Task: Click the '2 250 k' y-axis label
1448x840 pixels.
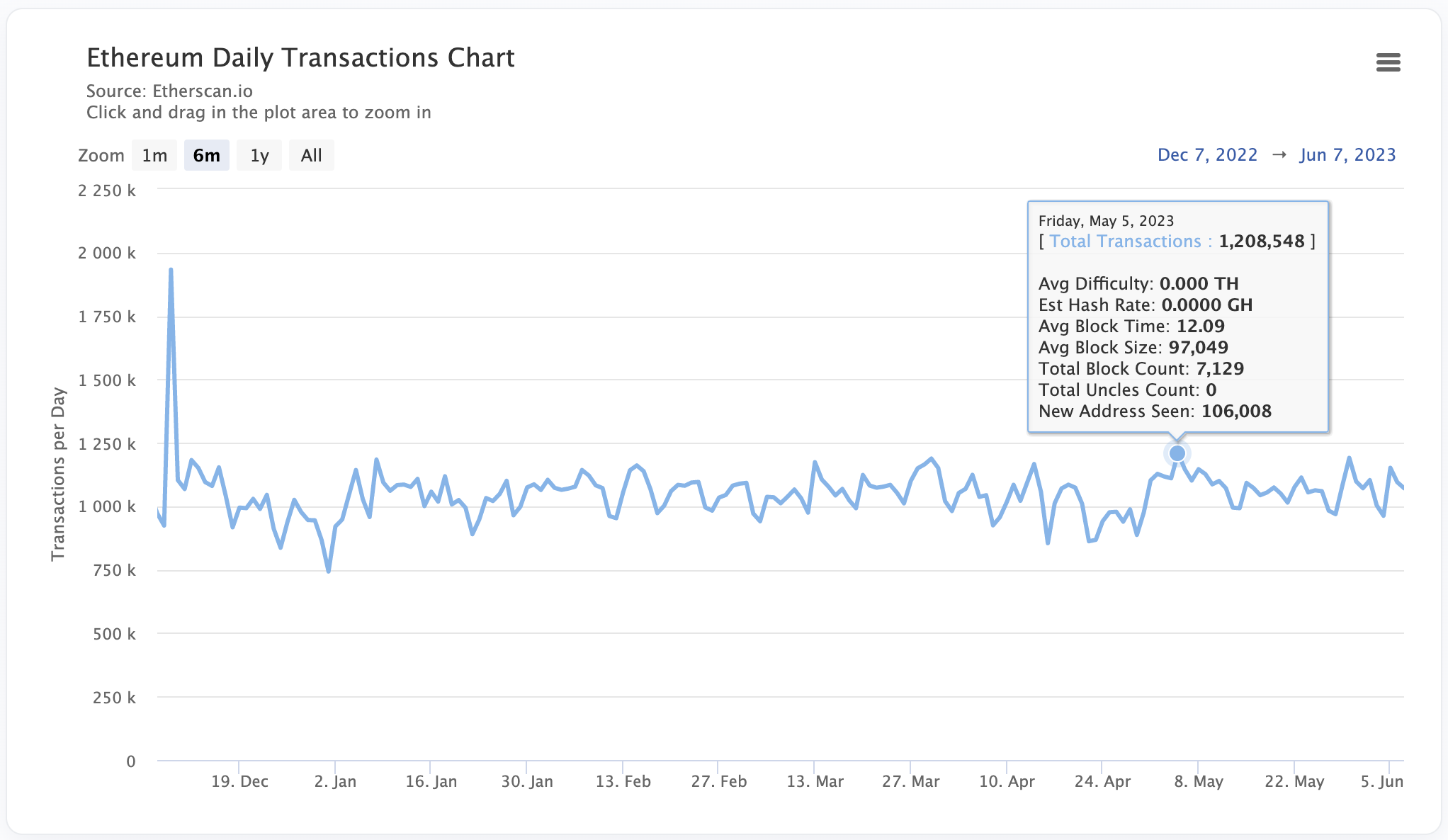Action: click(x=107, y=191)
